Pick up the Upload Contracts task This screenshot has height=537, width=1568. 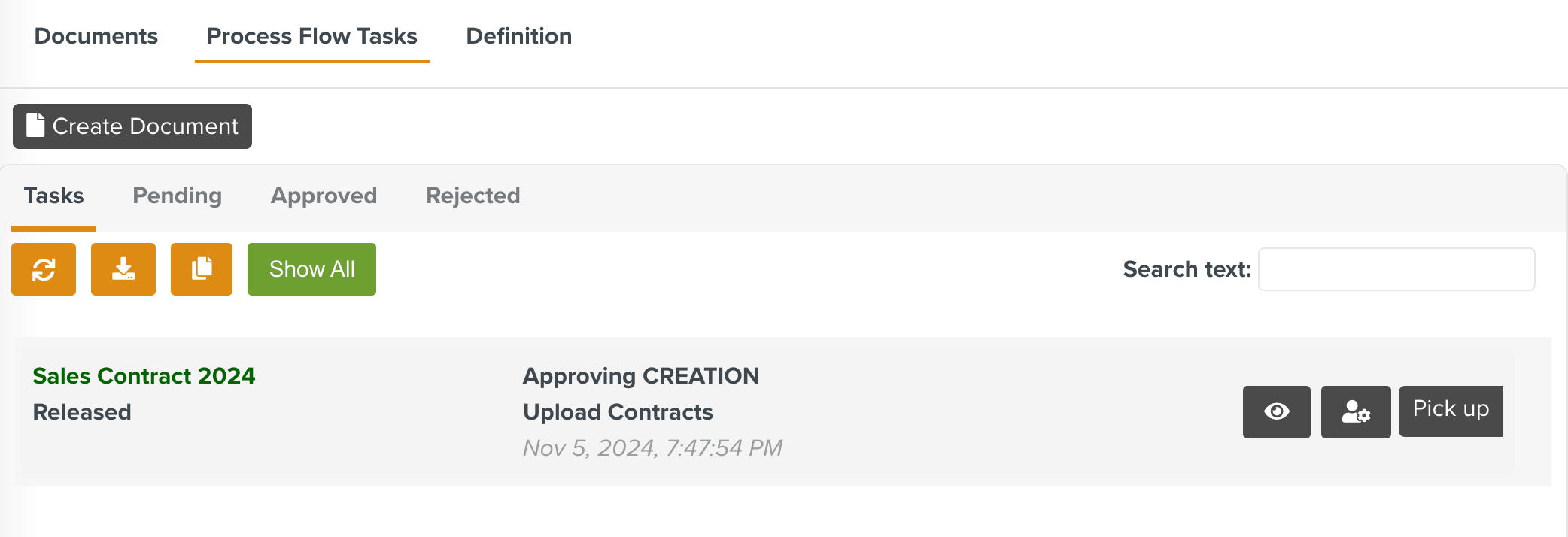tap(1450, 411)
